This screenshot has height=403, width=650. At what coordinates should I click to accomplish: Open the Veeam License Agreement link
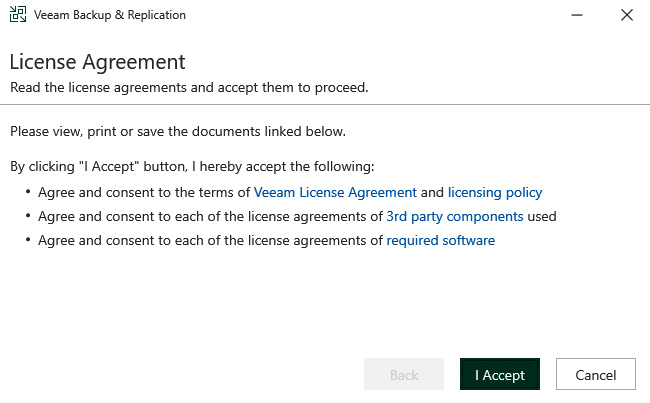coord(335,192)
